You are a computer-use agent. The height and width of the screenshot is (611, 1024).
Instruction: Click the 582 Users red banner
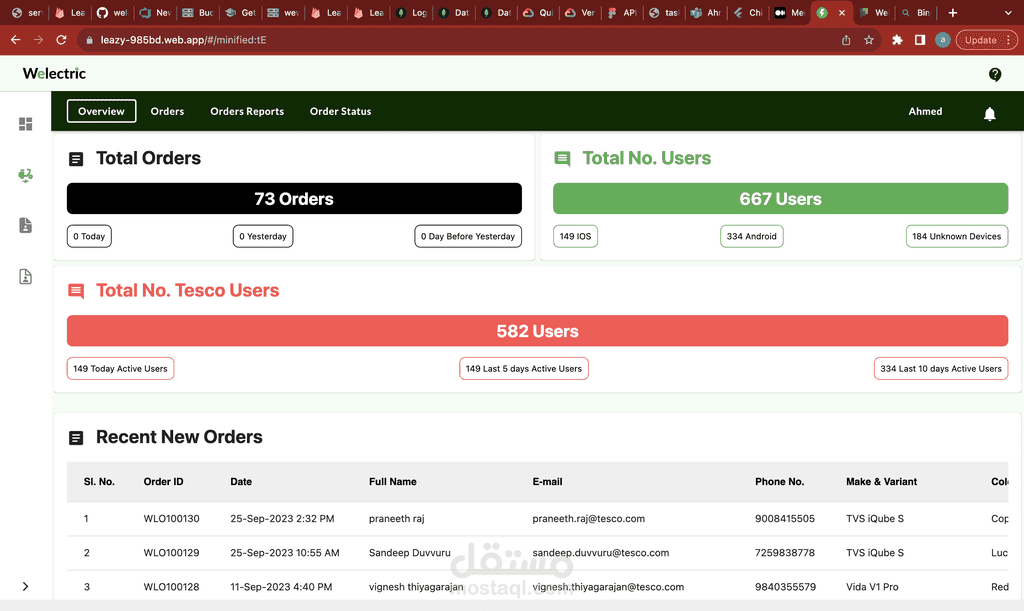pyautogui.click(x=537, y=331)
